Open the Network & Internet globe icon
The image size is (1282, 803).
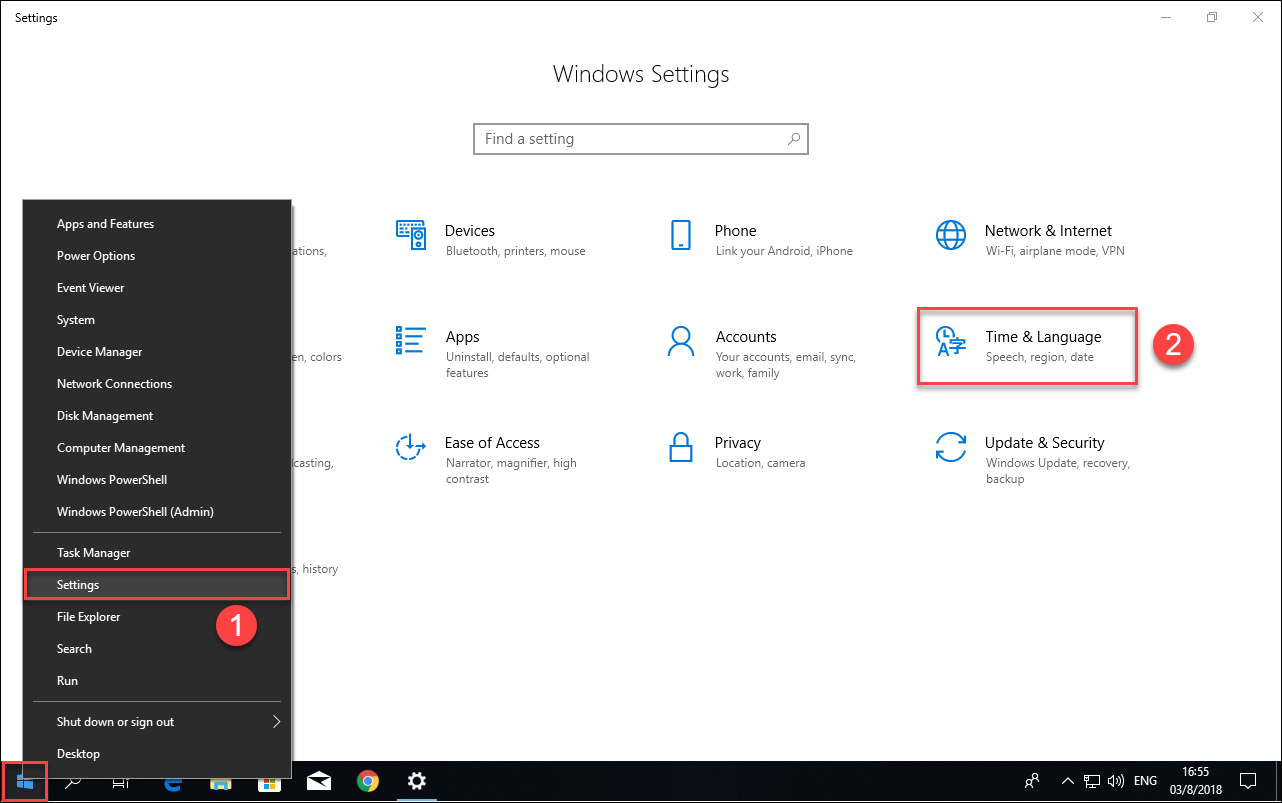(951, 236)
